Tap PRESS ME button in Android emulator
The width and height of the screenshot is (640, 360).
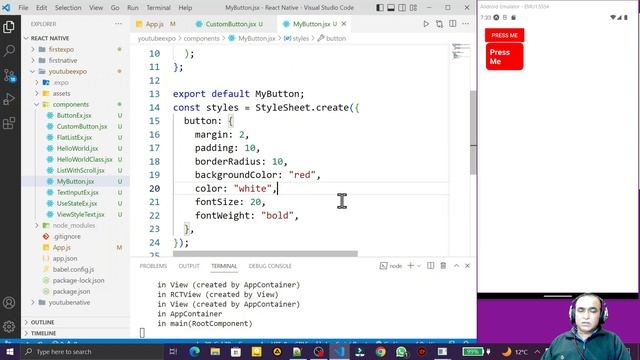[x=504, y=35]
